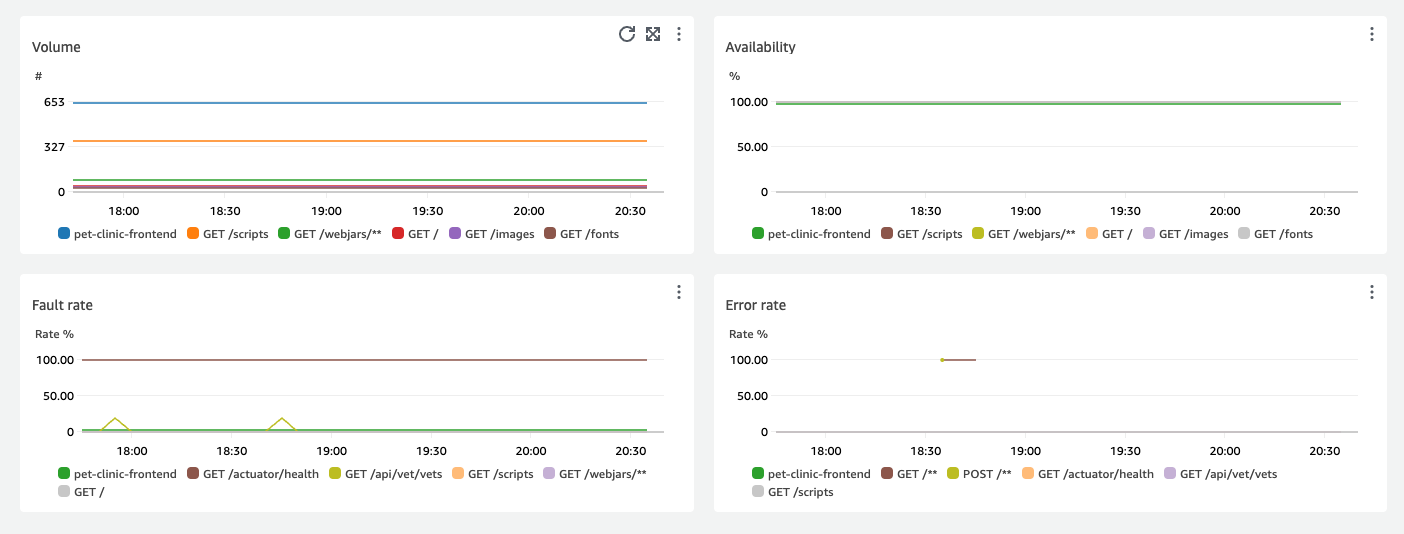
Task: Open the Availability widget three-dot menu
Action: (x=1371, y=34)
